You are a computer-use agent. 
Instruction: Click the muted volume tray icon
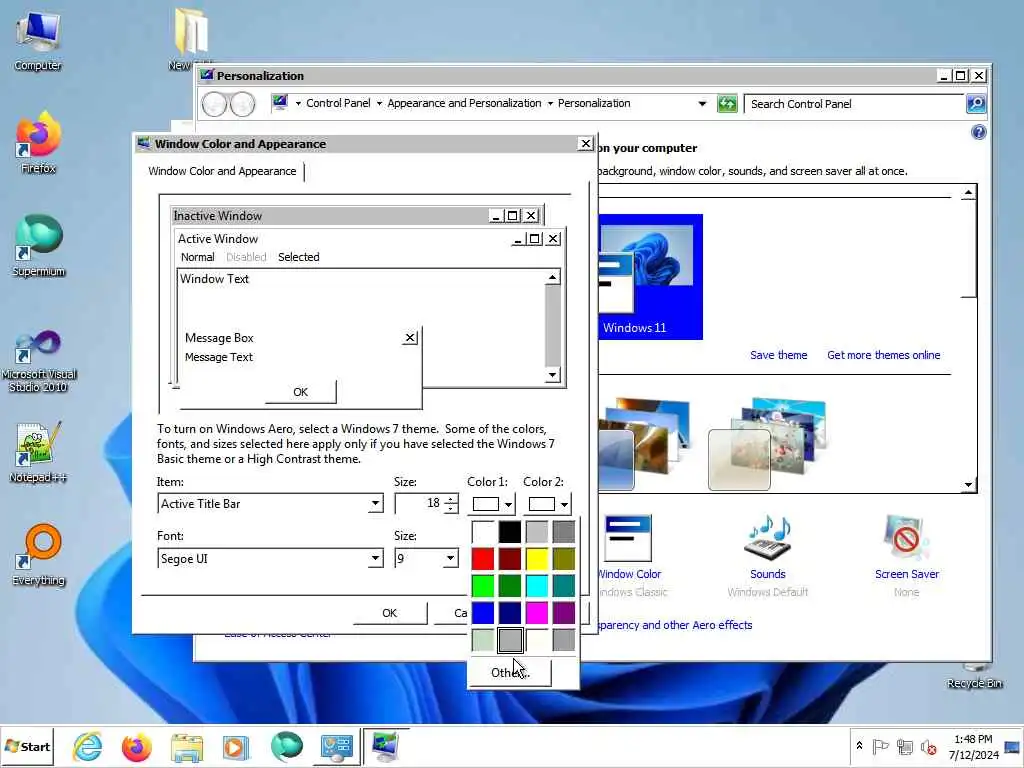[928, 746]
